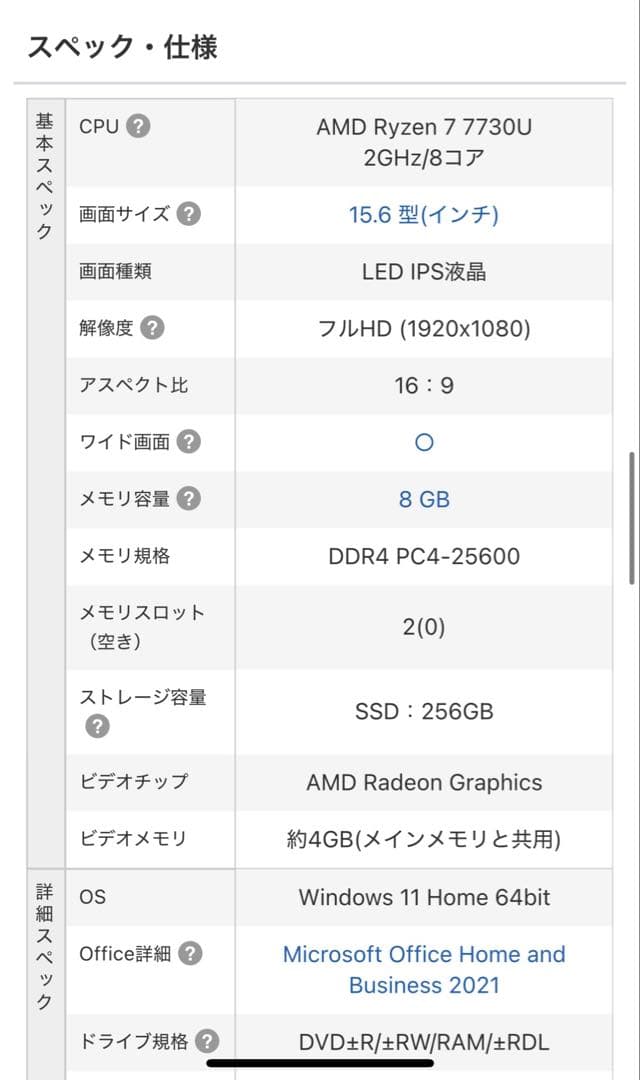Open Microsoft Office Home and Business 2021 link
Viewport: 640px width, 1080px height.
[424, 969]
